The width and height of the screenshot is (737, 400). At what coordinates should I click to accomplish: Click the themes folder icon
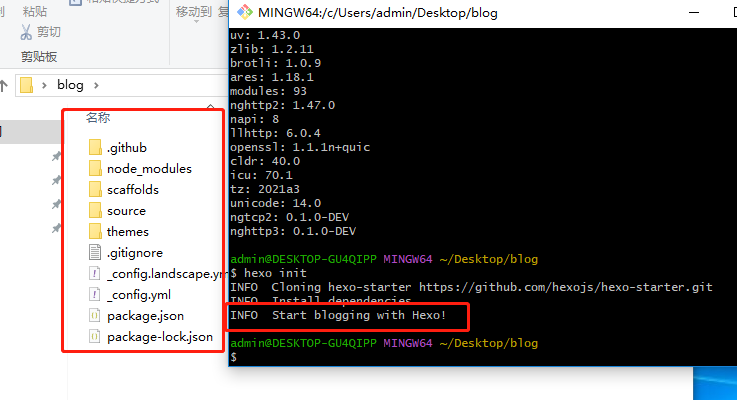pos(95,231)
